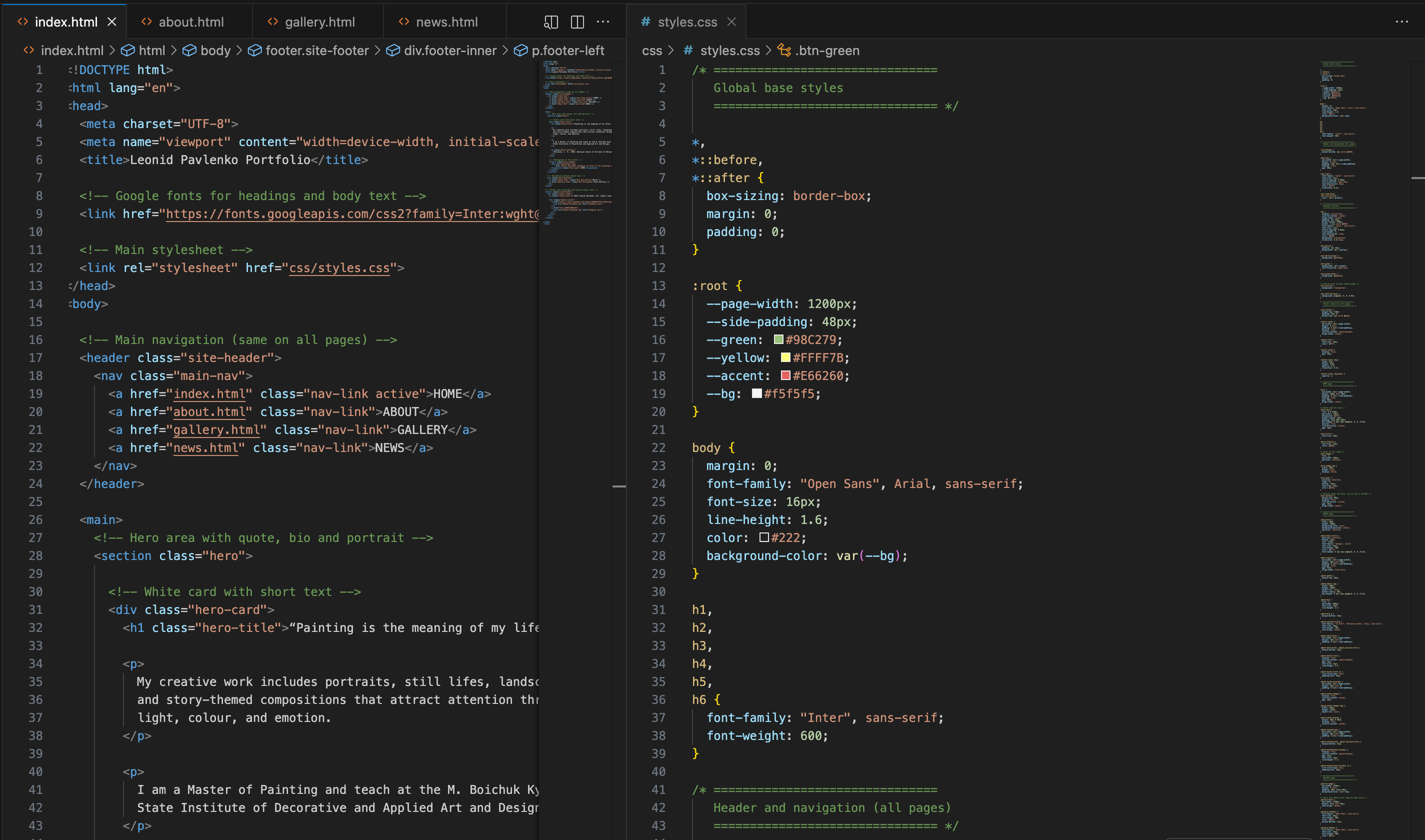Open color picker for the --green #98C279 swatch
1425x840 pixels.
tap(778, 340)
